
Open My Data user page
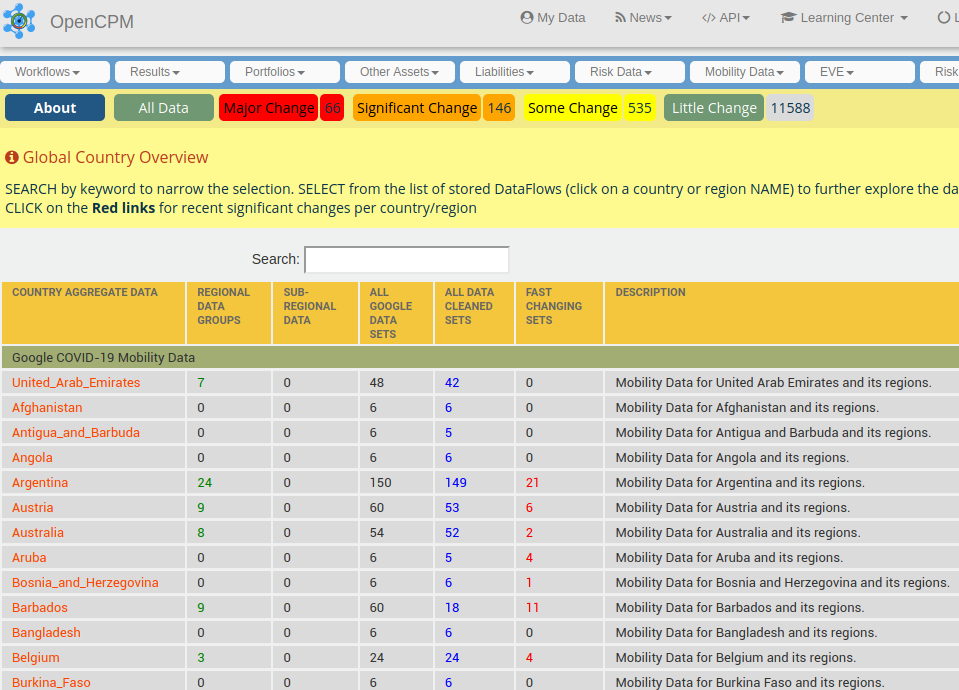click(x=553, y=18)
